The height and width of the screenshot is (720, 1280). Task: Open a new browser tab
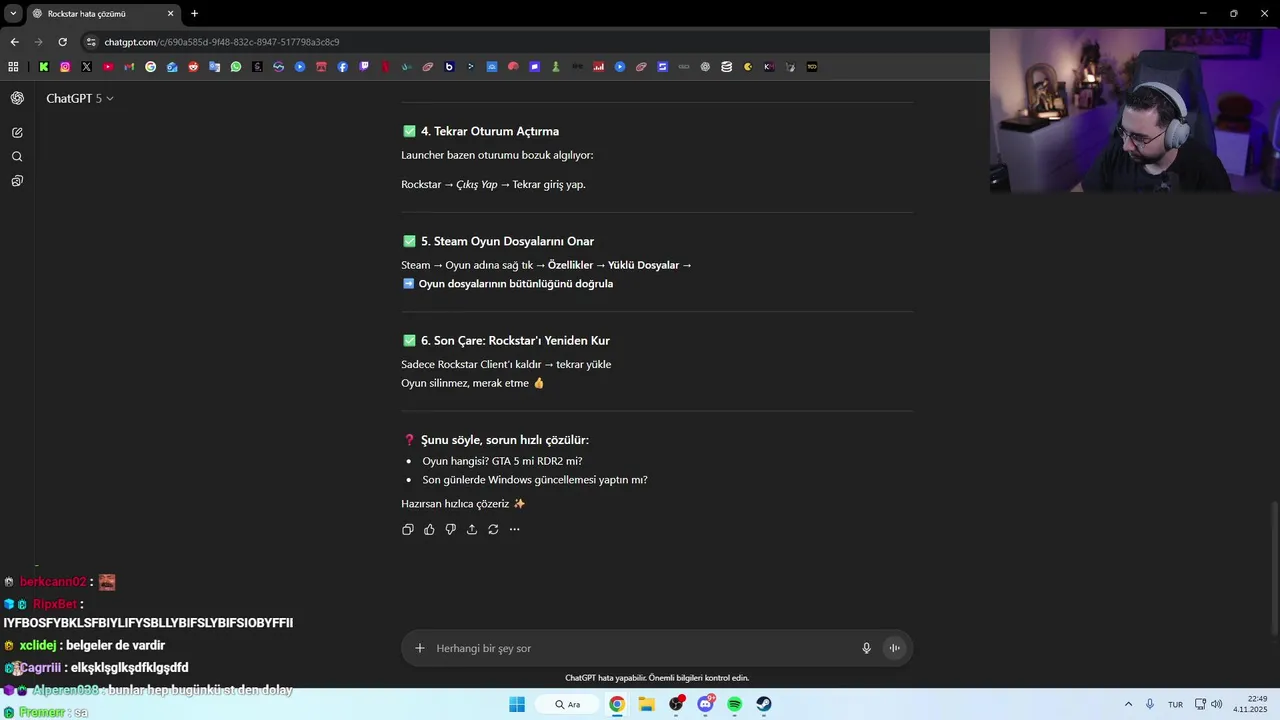(194, 14)
